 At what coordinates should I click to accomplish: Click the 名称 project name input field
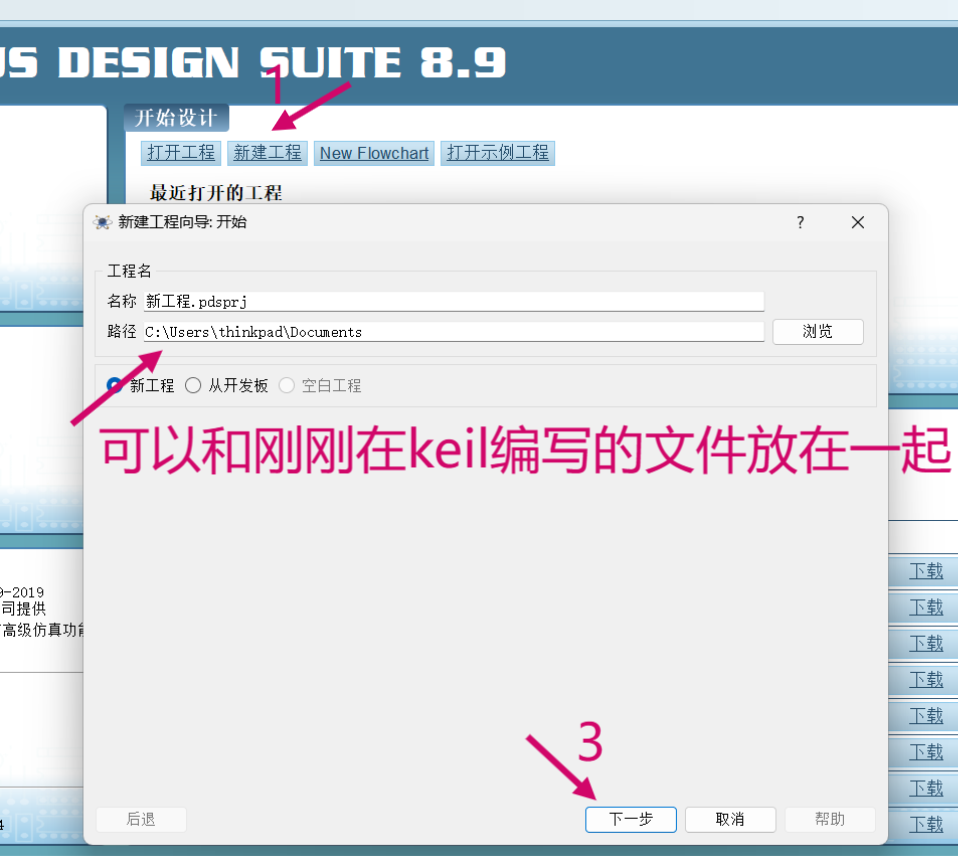click(x=453, y=301)
